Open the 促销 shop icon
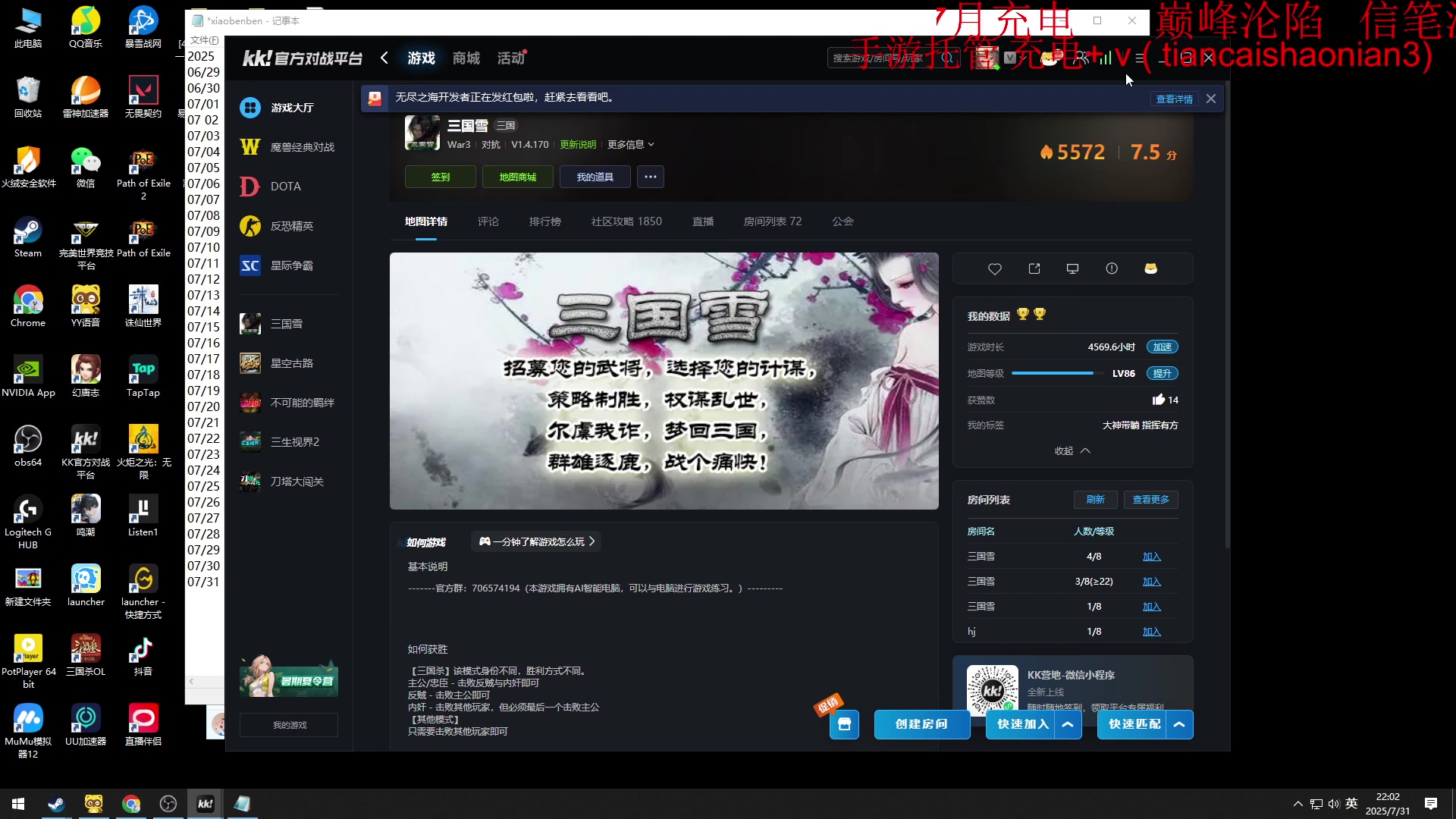 click(x=844, y=724)
